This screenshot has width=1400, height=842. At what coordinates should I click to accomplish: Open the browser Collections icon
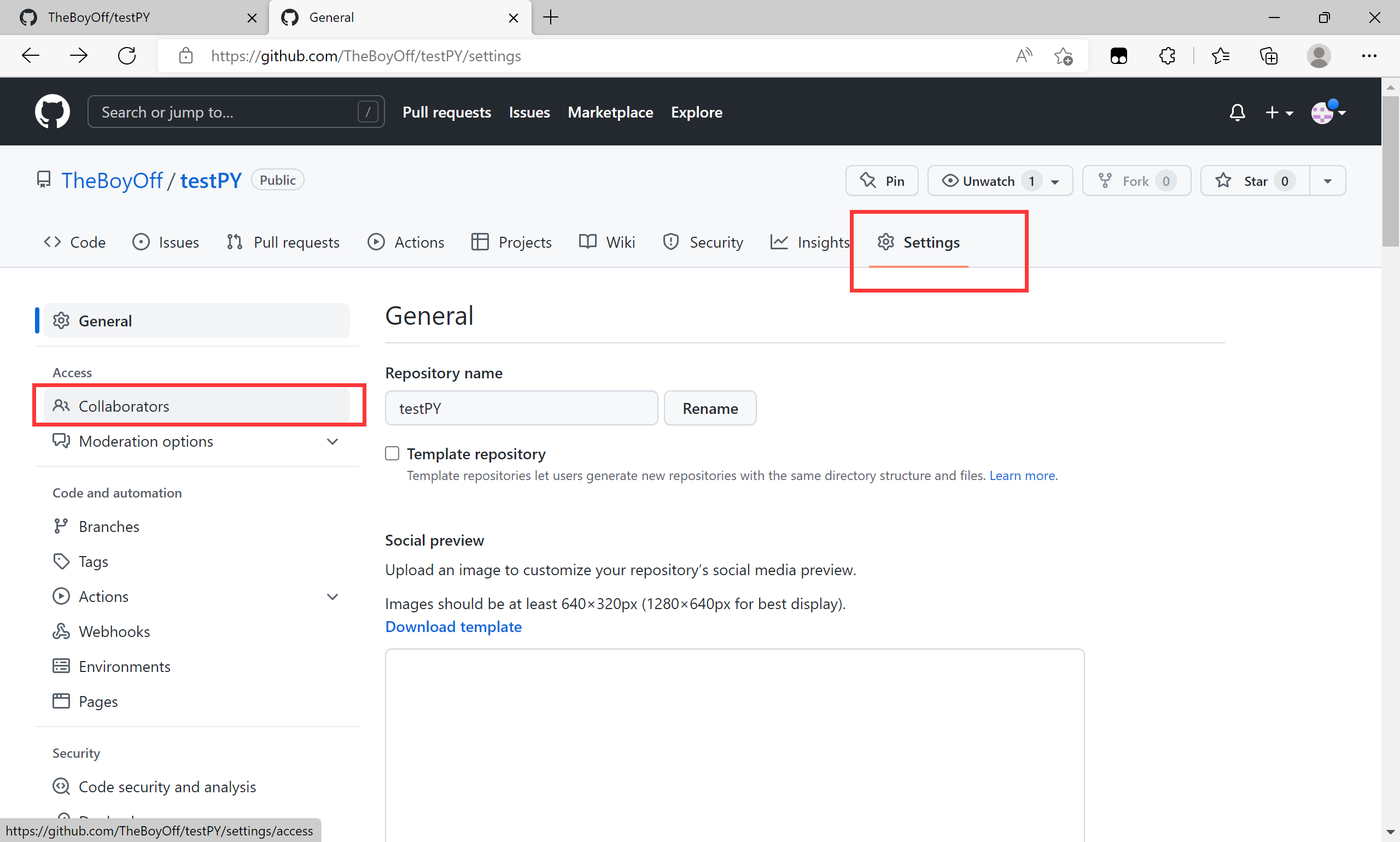[x=1268, y=56]
